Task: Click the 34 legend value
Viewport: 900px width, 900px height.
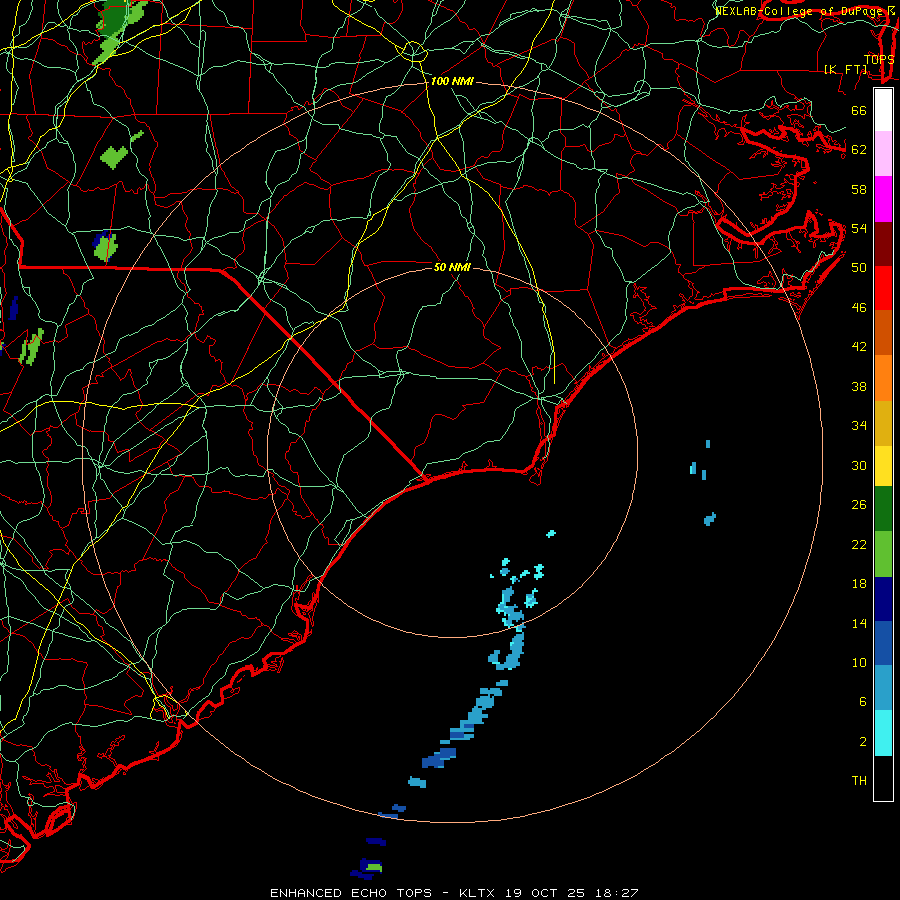Action: (x=859, y=425)
